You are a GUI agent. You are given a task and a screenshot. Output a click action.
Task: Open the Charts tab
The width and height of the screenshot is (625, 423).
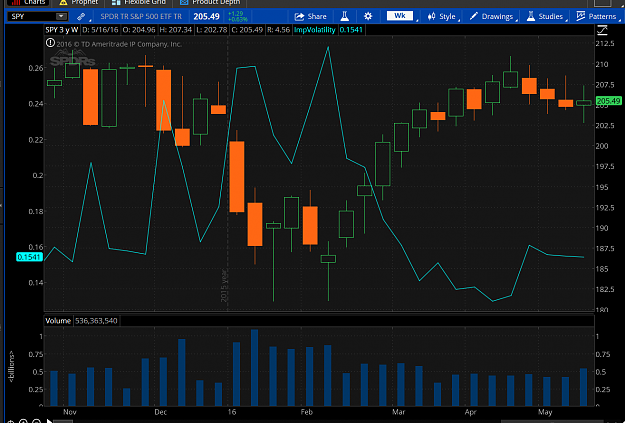click(28, 3)
